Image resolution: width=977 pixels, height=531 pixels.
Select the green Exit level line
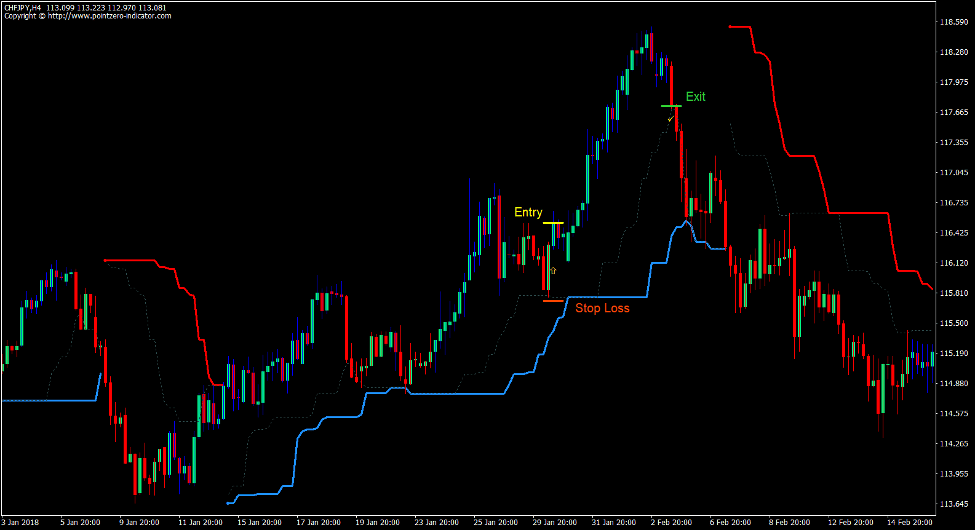670,105
